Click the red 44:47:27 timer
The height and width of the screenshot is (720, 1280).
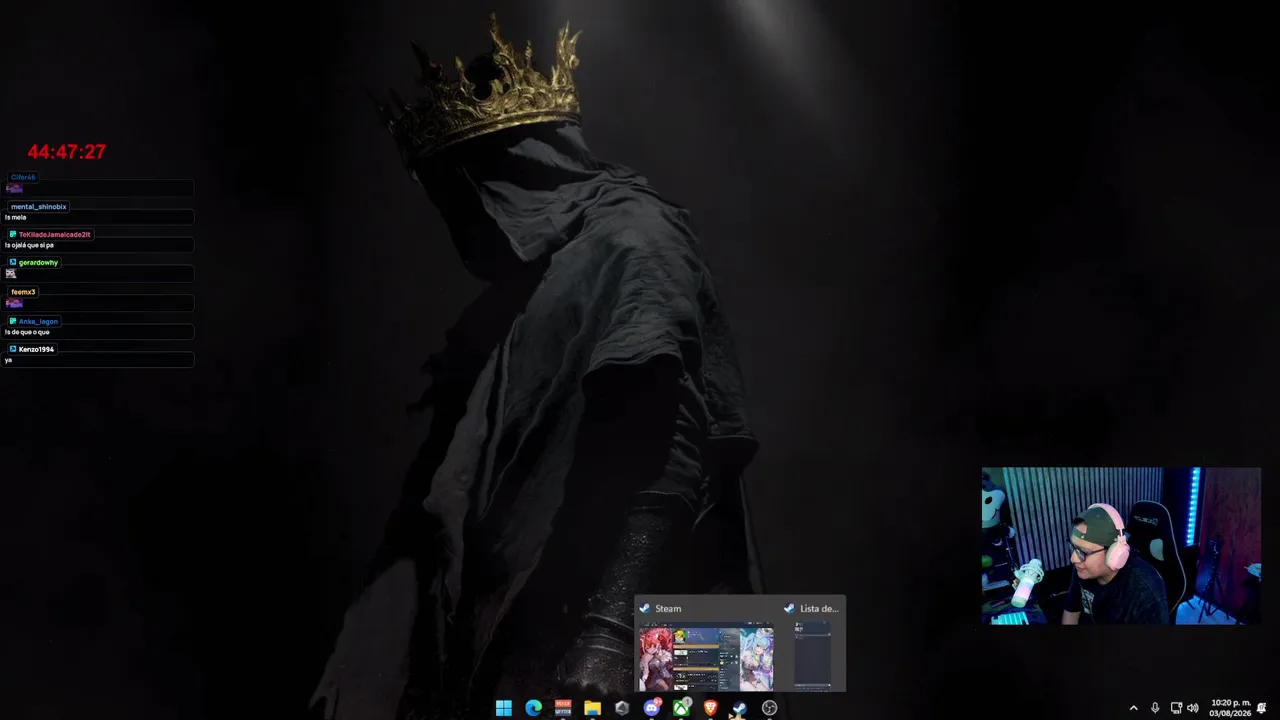[x=67, y=152]
